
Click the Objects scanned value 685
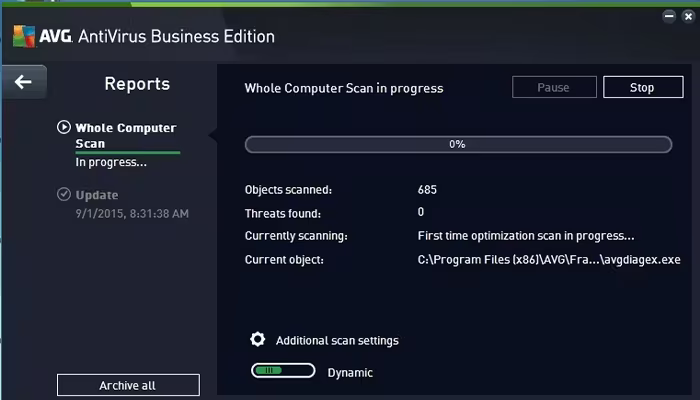point(427,189)
